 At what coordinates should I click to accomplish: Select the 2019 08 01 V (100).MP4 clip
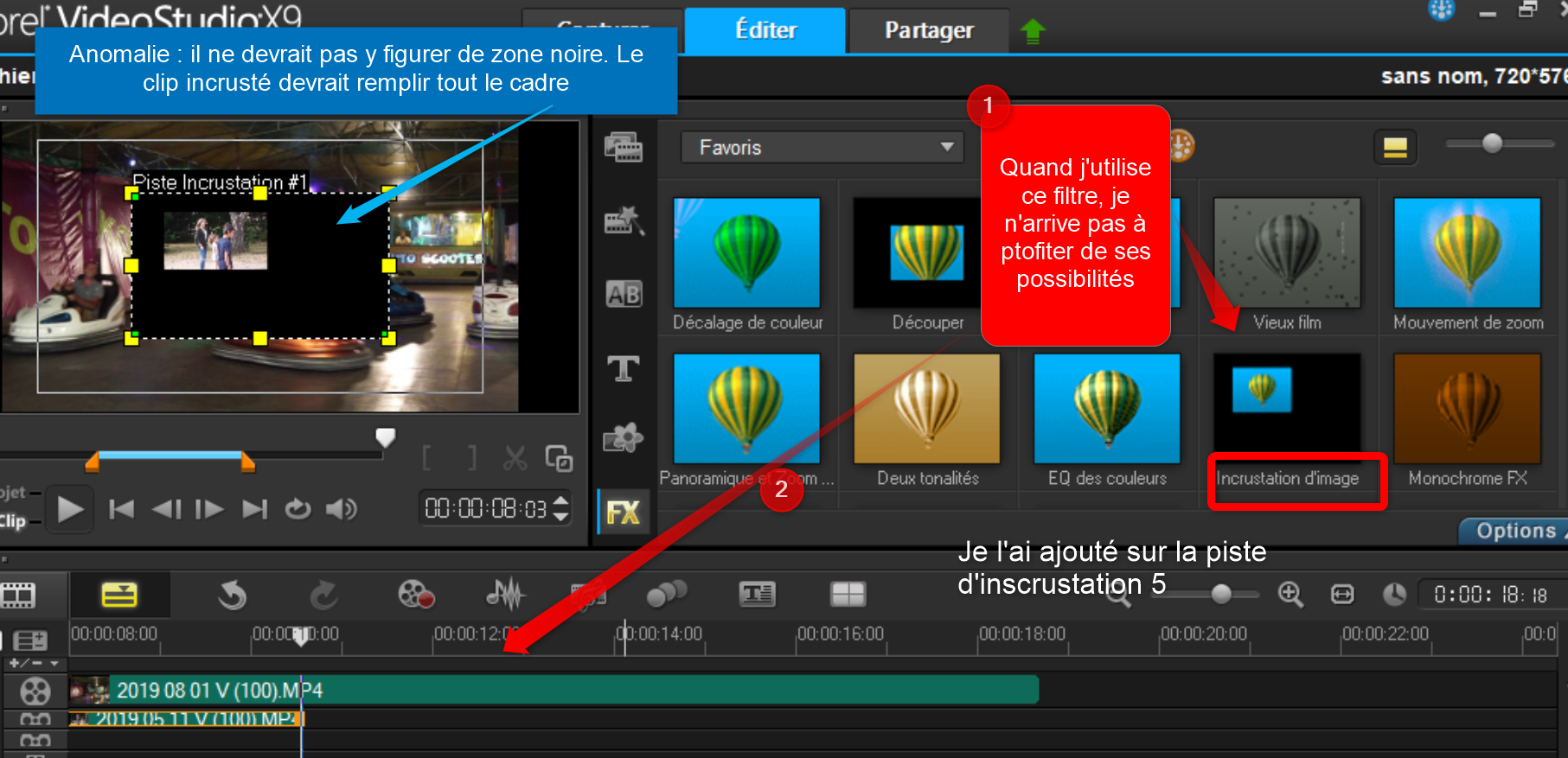coord(554,690)
